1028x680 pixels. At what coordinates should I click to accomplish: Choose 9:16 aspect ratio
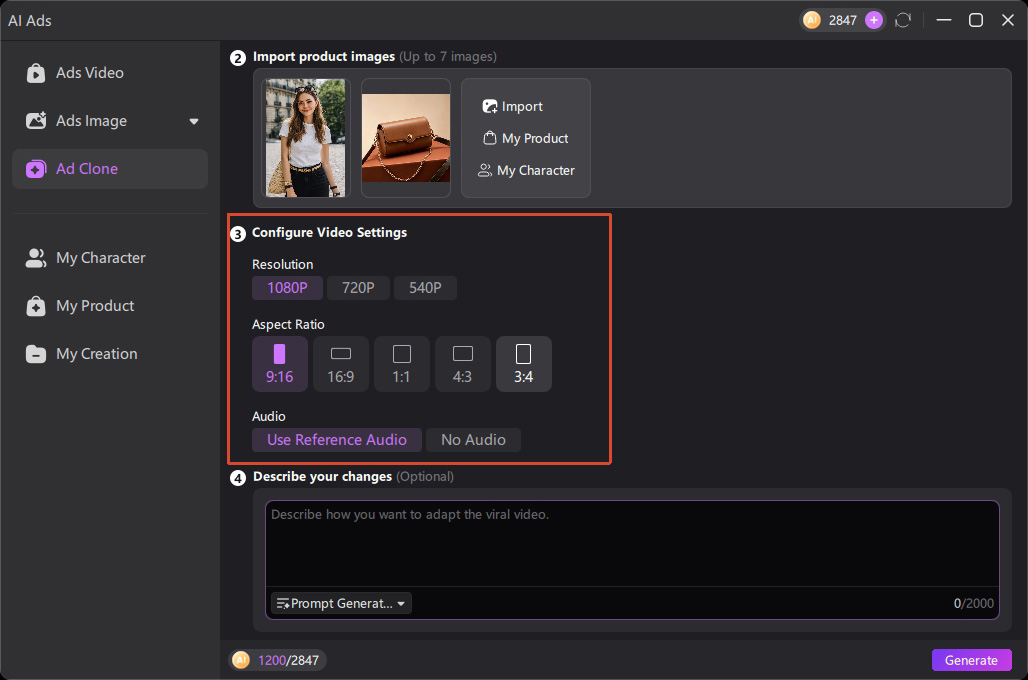pyautogui.click(x=279, y=364)
